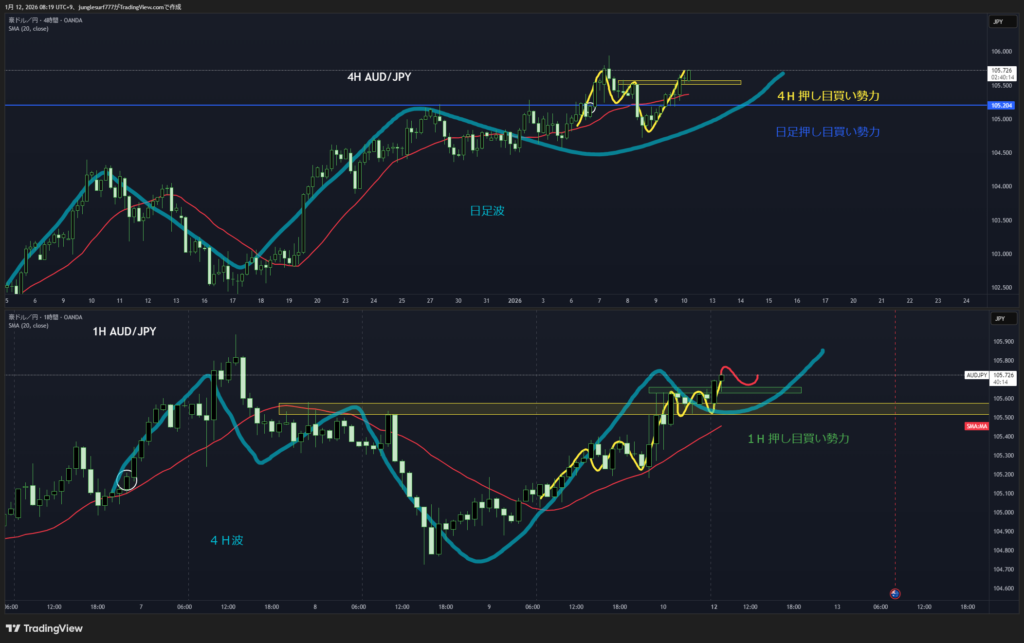
Task: Click the TradingView logo at bottom left
Action: pyautogui.click(x=48, y=628)
